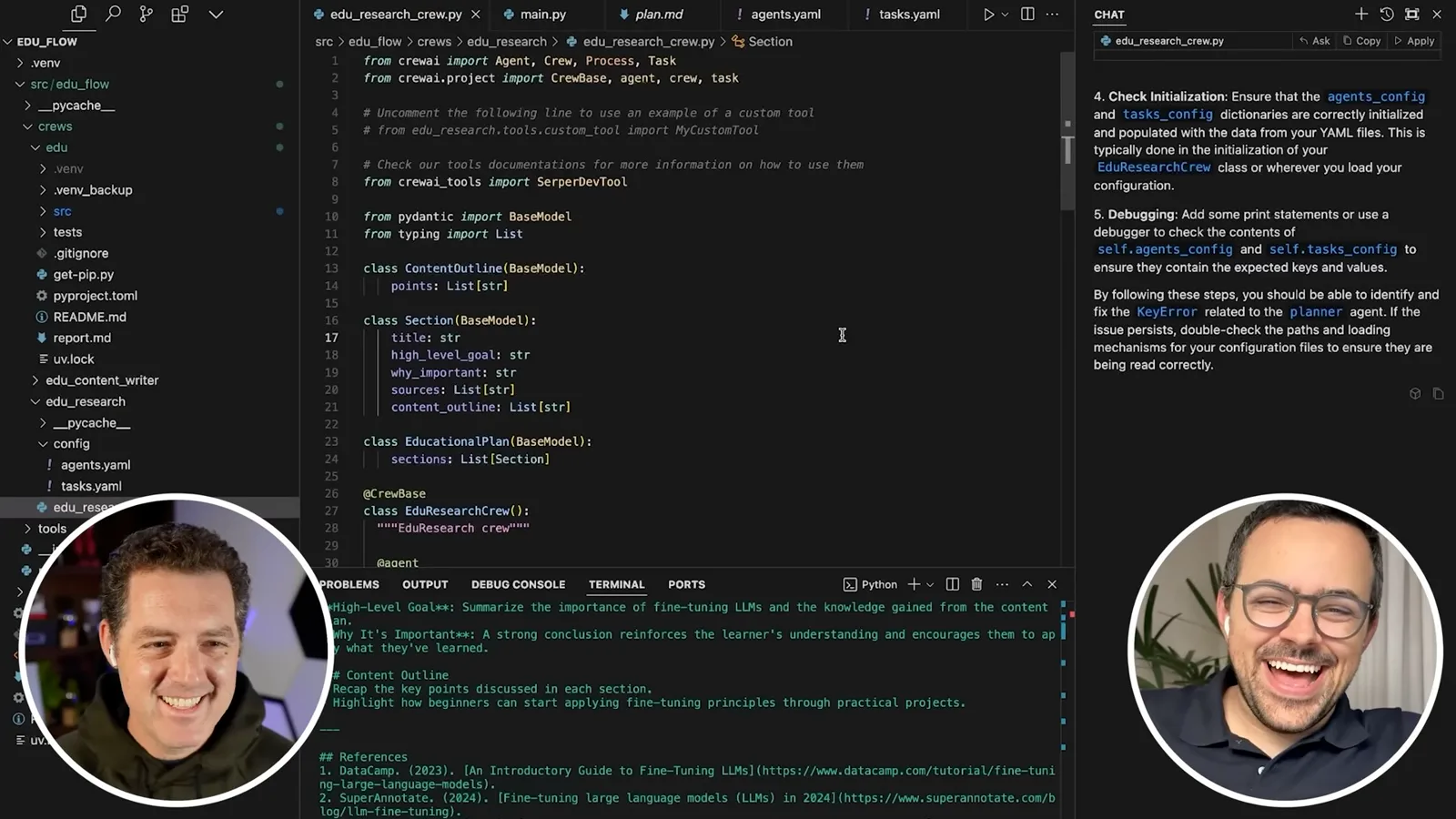This screenshot has width=1456, height=819.
Task: Open the Explorer view icon
Action: coord(79,14)
